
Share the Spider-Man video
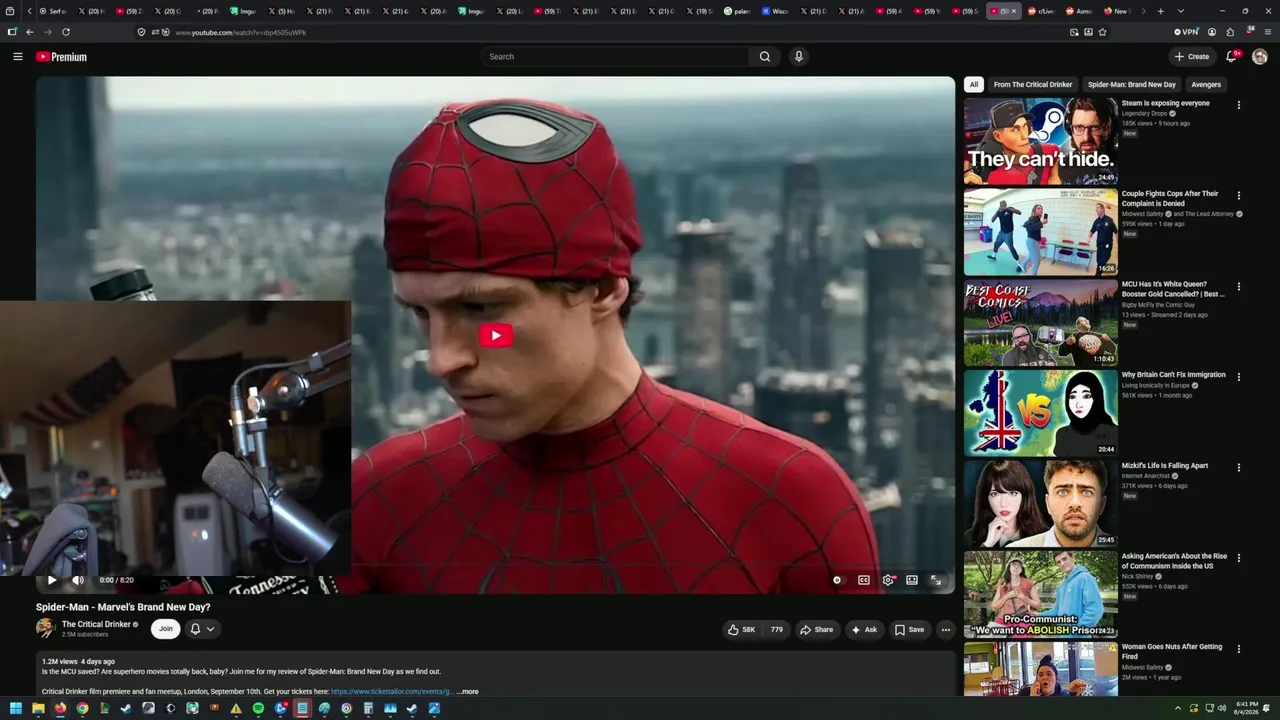(x=816, y=630)
